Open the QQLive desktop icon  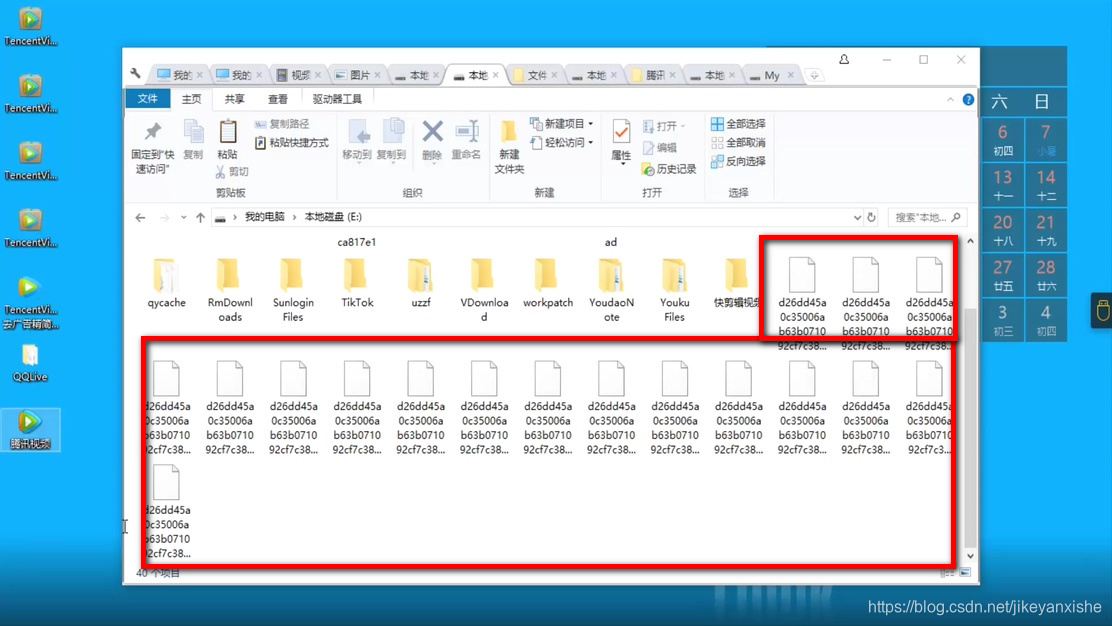[x=30, y=363]
